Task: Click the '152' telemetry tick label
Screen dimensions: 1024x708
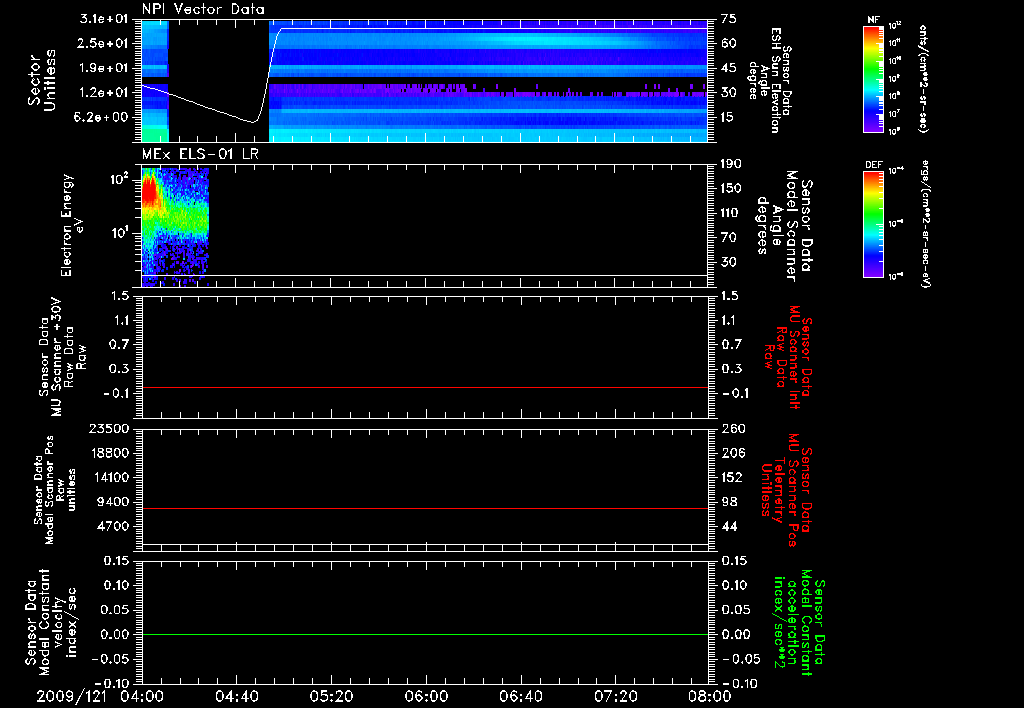Action: click(732, 477)
